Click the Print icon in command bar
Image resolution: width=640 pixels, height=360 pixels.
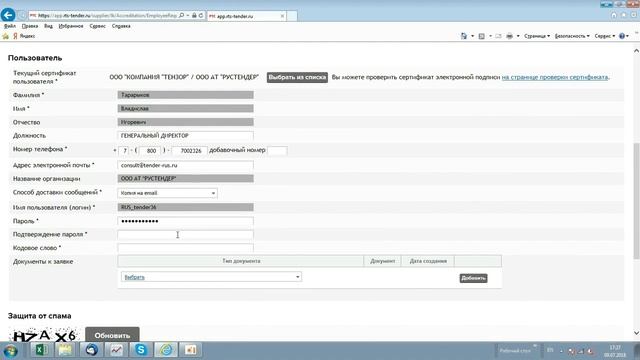(509, 36)
